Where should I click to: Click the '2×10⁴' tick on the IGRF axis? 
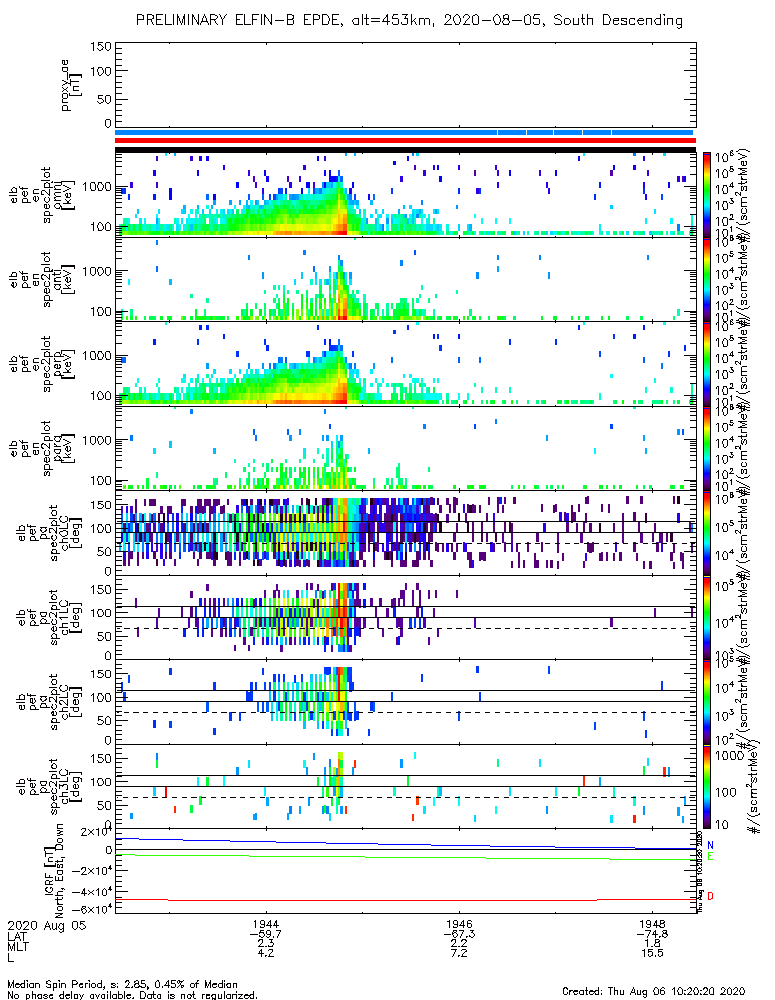pos(96,832)
